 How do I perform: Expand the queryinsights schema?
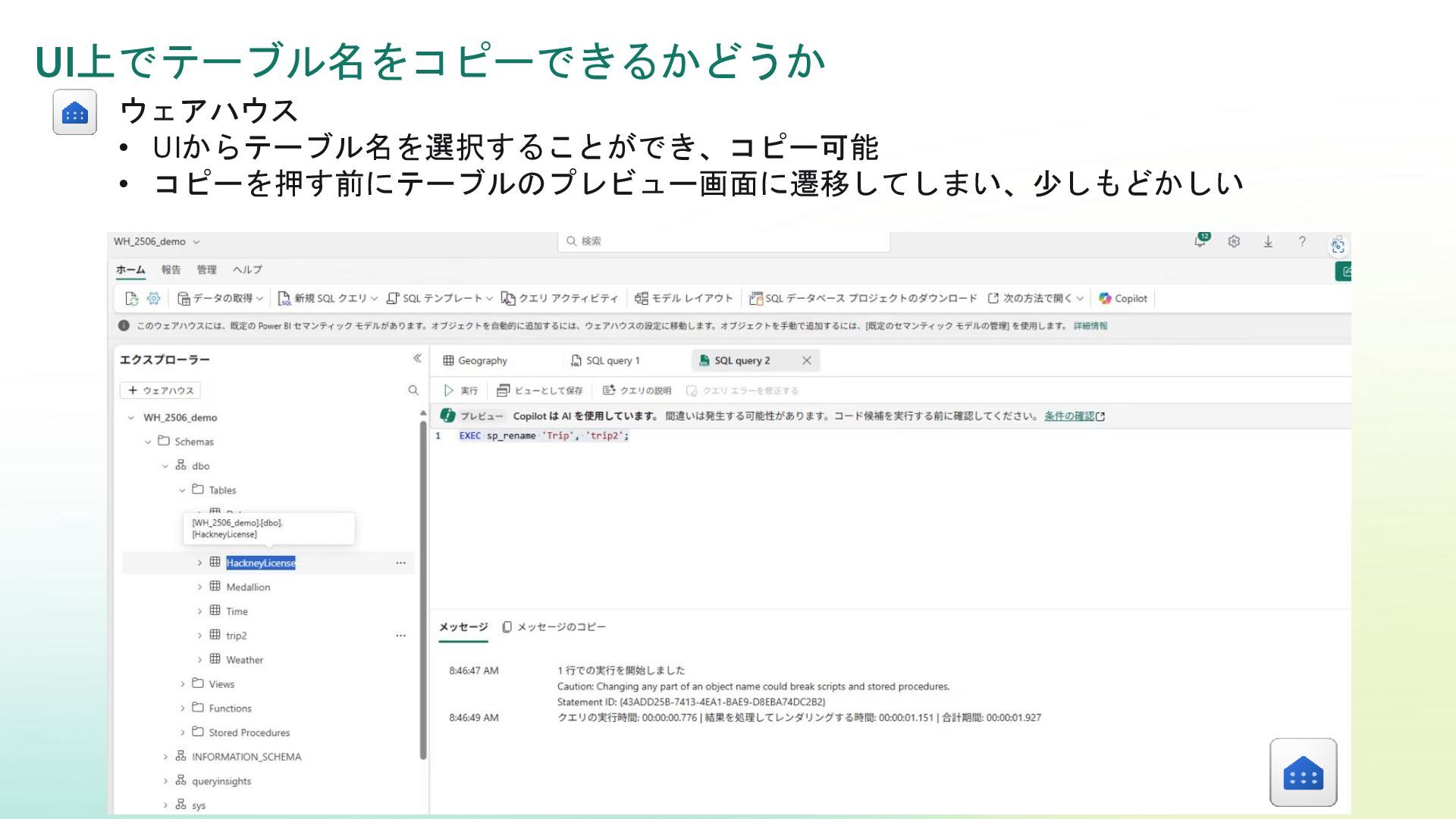click(165, 781)
